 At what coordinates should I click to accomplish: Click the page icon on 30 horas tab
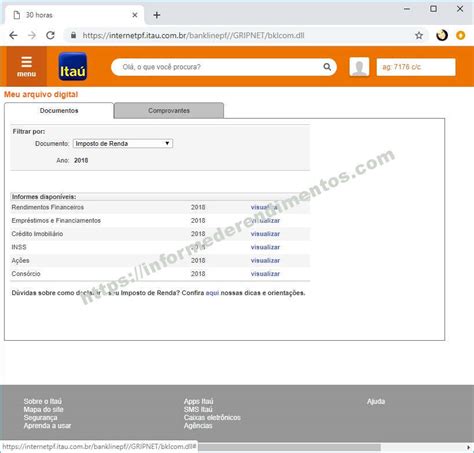coord(17,15)
